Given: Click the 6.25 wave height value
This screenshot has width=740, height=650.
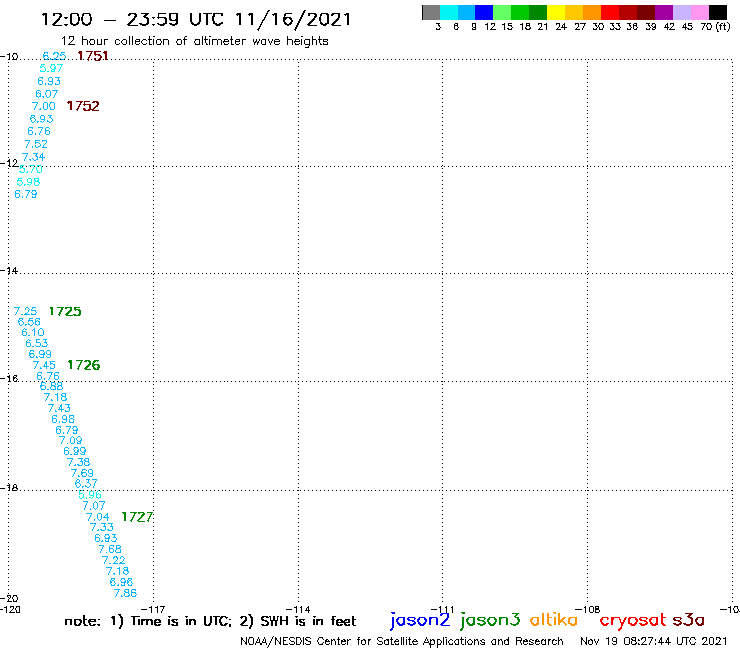Looking at the screenshot, I should tap(54, 56).
